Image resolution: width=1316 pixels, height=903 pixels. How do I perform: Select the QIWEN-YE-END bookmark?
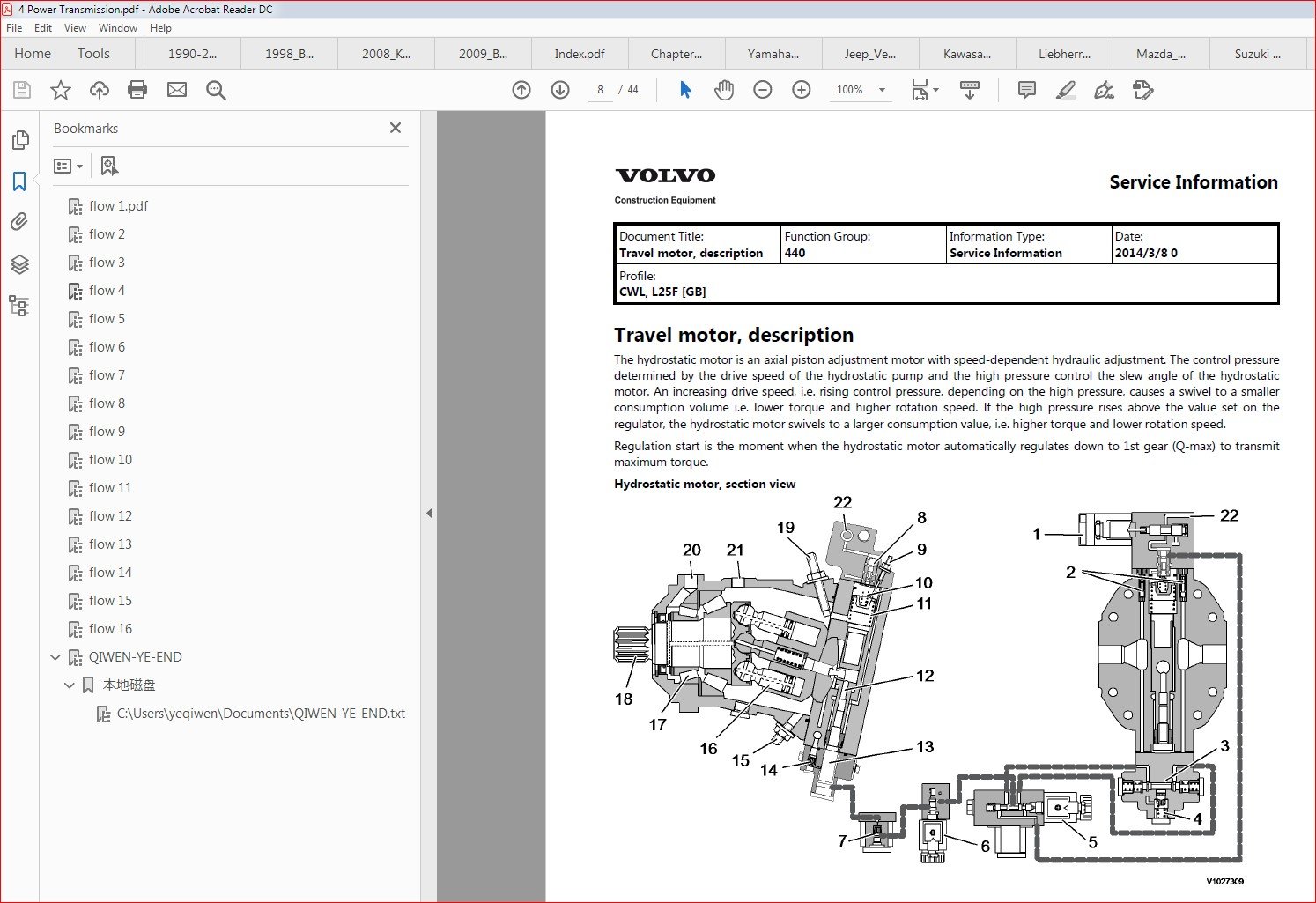click(135, 657)
